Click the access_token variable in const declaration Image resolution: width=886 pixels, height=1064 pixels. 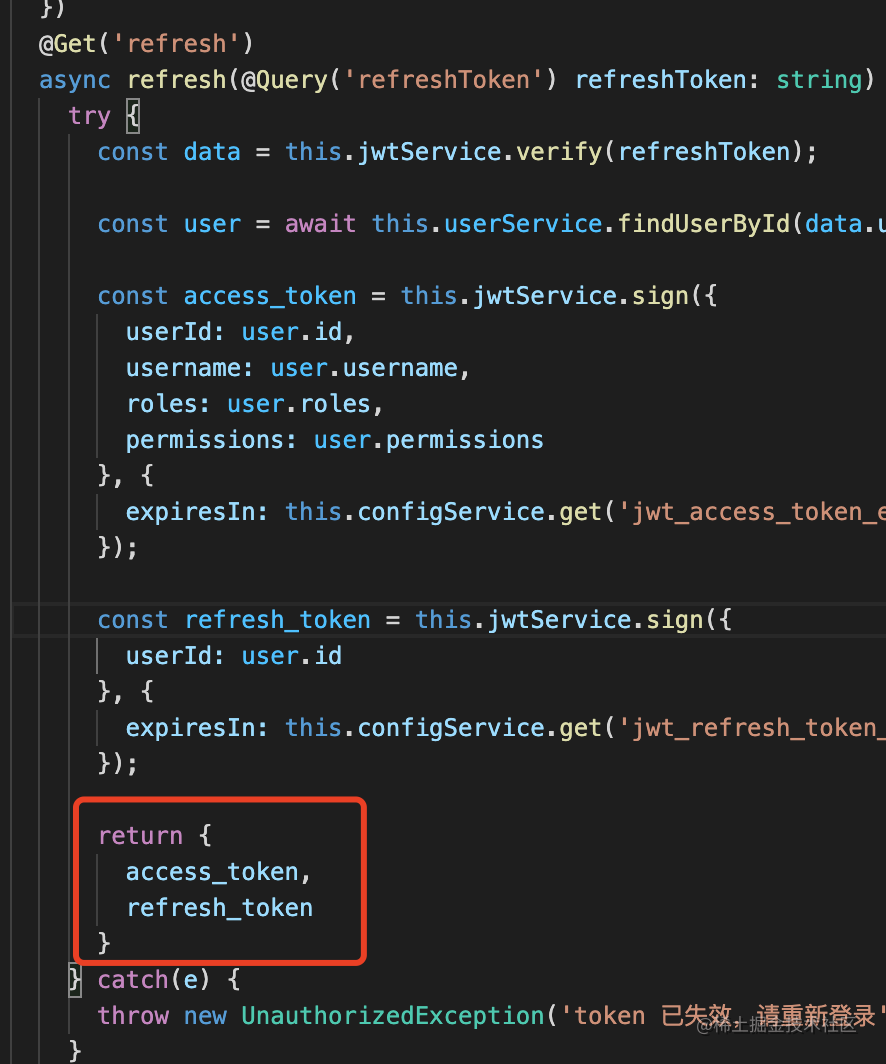(x=270, y=296)
